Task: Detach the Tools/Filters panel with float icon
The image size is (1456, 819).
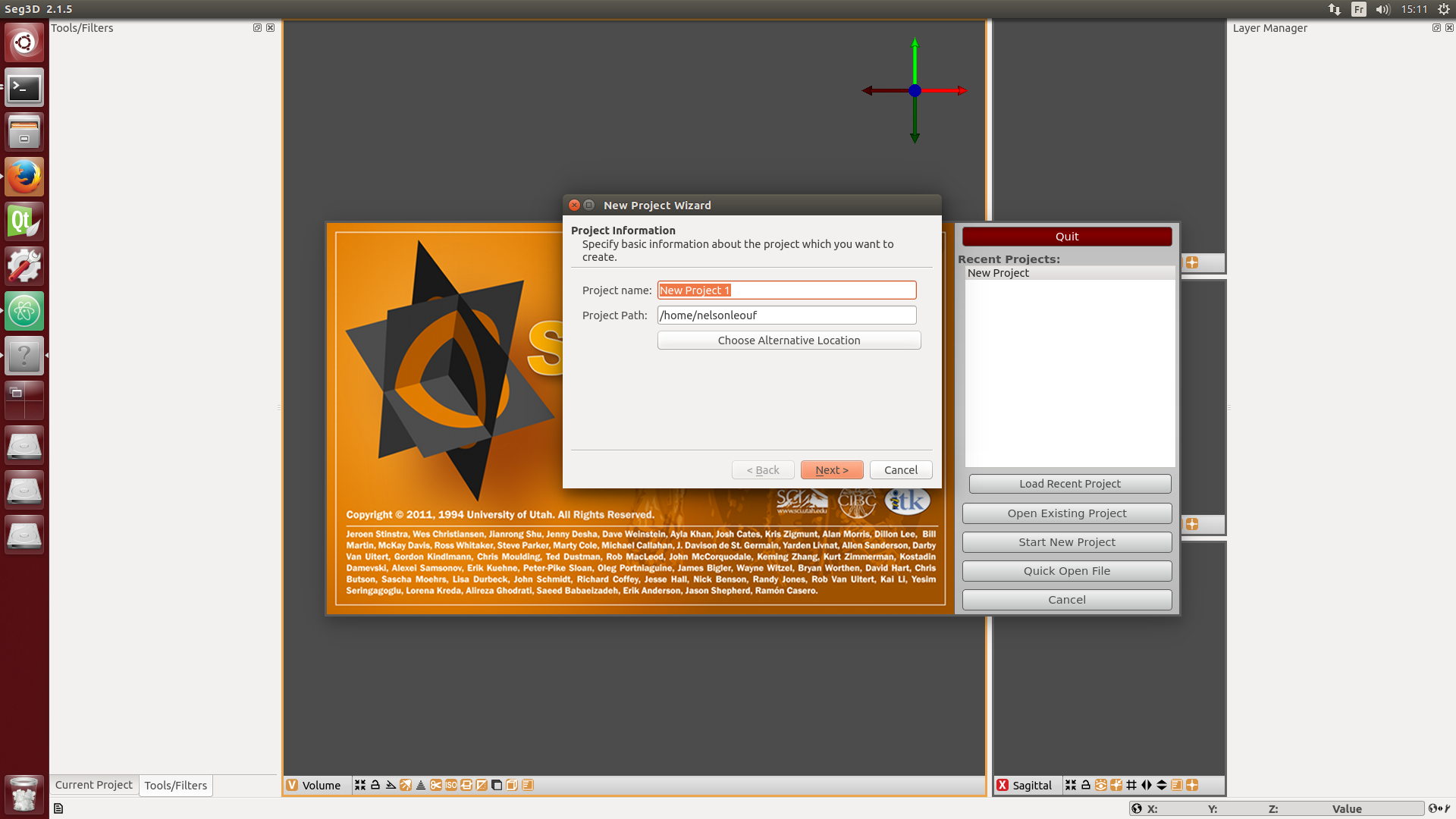Action: tap(257, 27)
